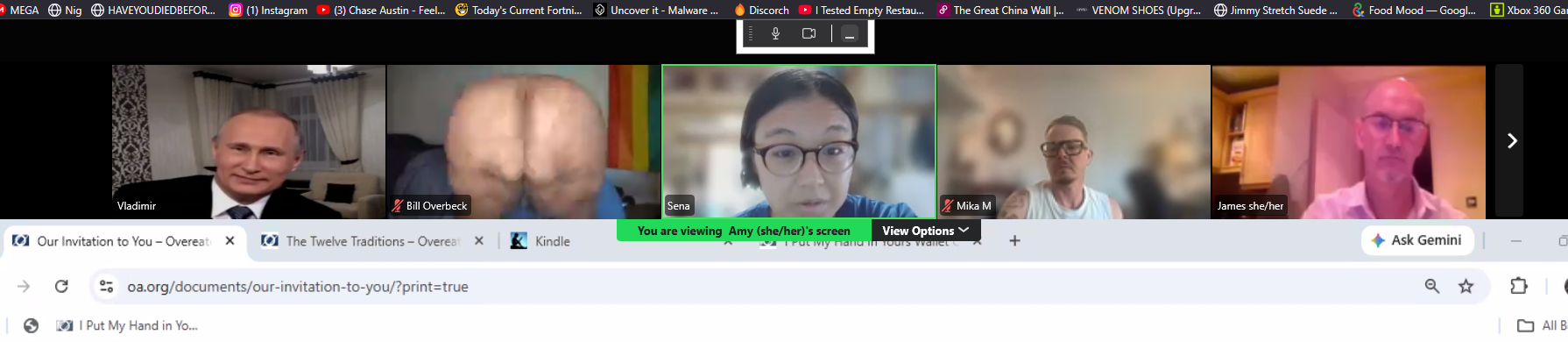Open site information icon in address bar
The width and height of the screenshot is (1568, 342).
tap(107, 287)
